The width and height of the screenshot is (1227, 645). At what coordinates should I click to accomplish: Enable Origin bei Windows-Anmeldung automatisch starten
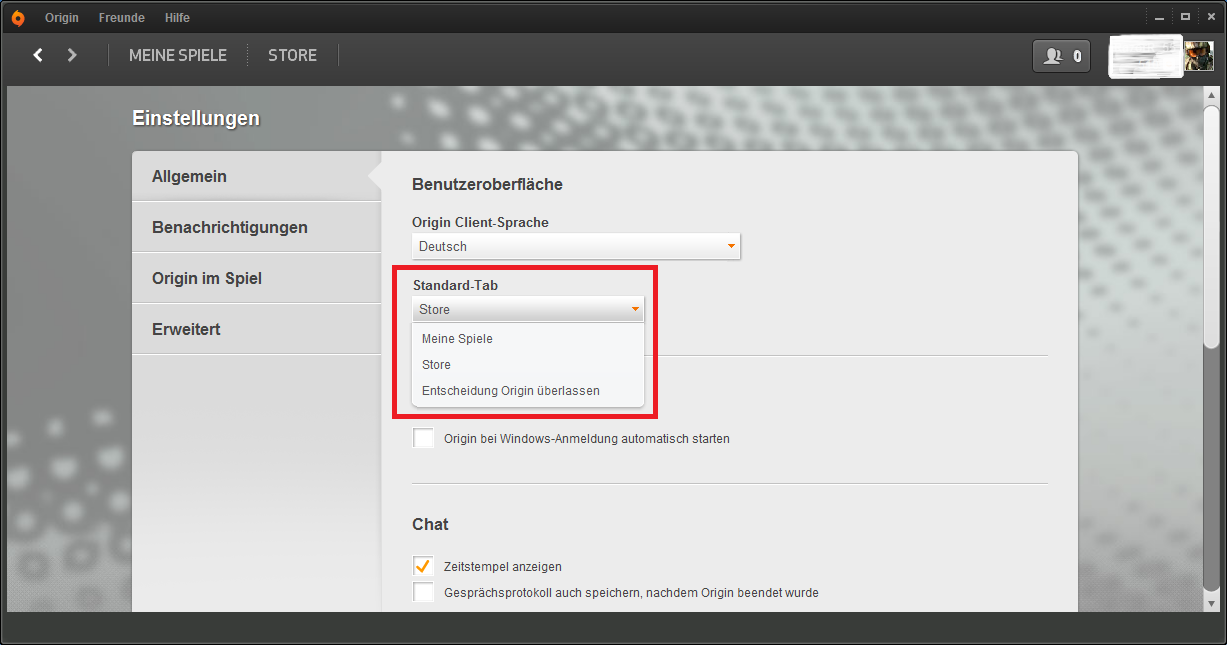(424, 438)
